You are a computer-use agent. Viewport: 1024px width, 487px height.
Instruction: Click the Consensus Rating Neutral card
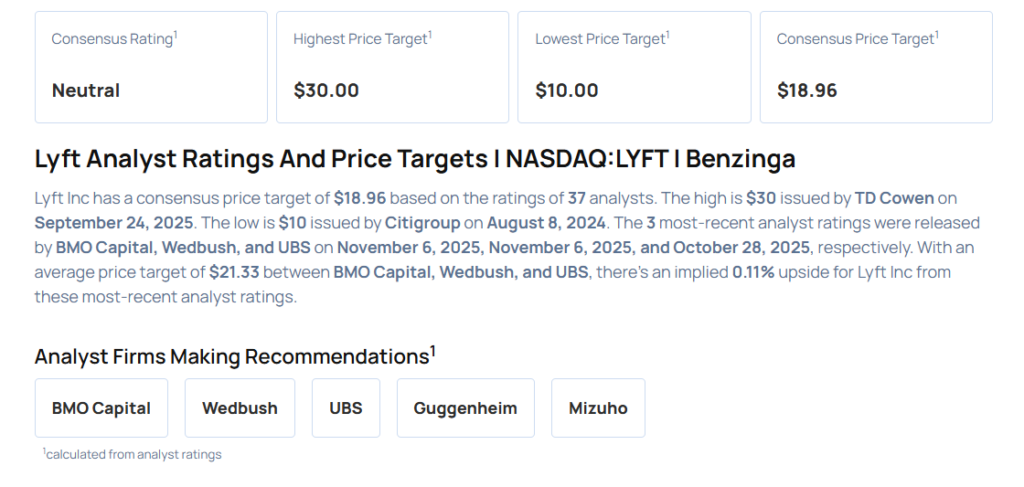[151, 66]
